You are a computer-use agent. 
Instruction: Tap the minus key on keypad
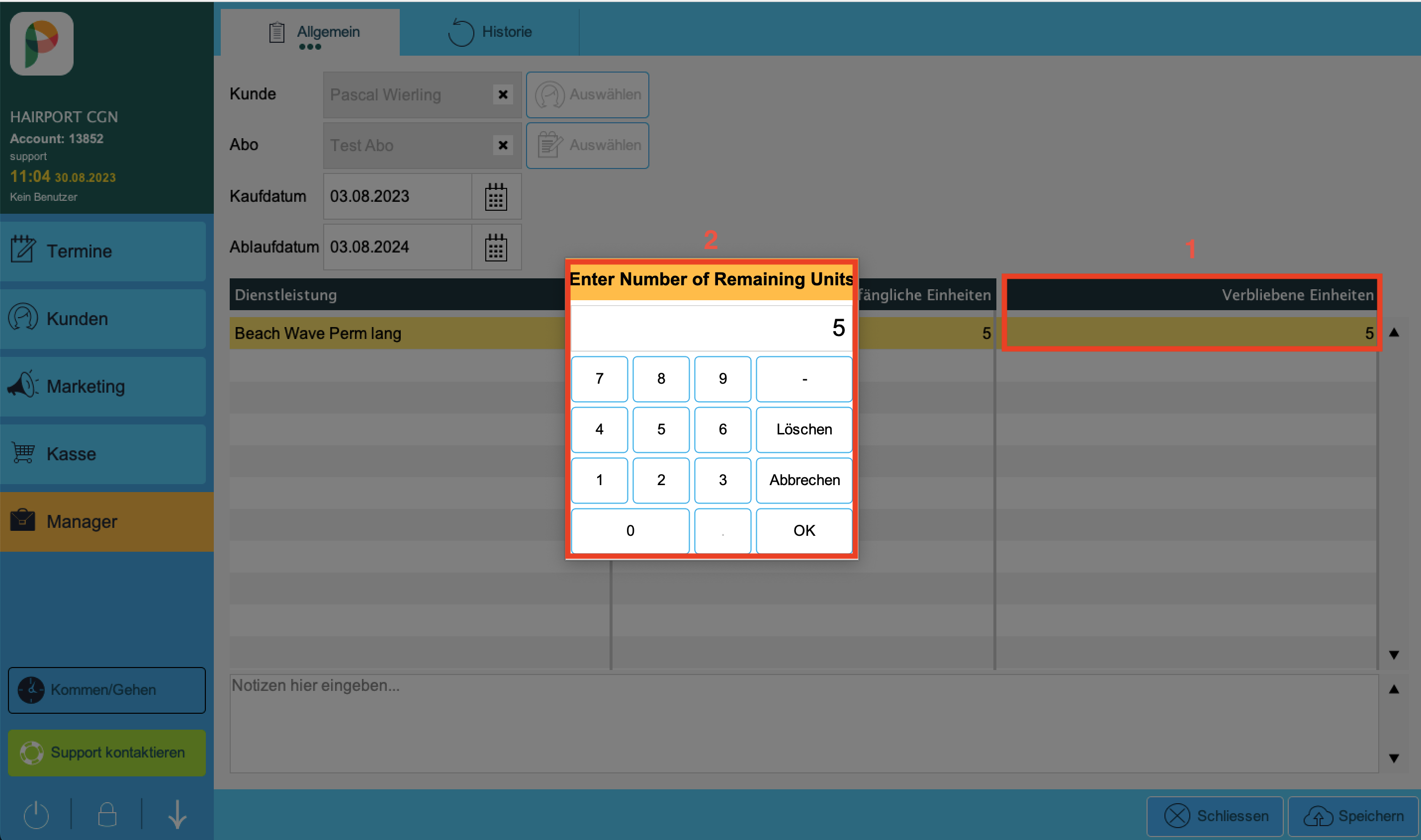click(804, 379)
